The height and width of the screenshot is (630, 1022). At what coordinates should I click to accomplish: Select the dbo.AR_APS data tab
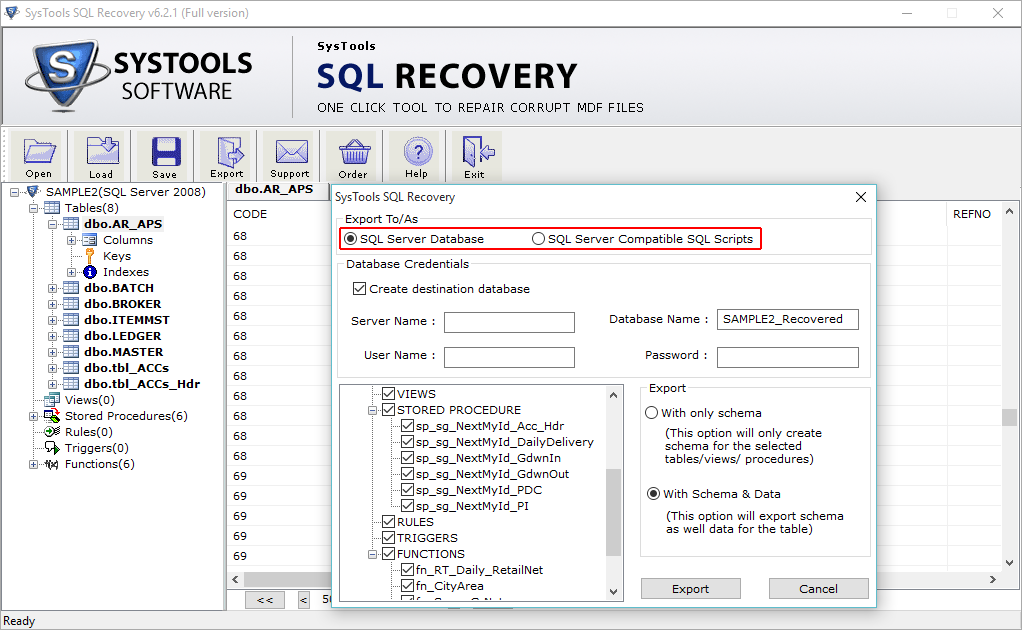coord(274,190)
